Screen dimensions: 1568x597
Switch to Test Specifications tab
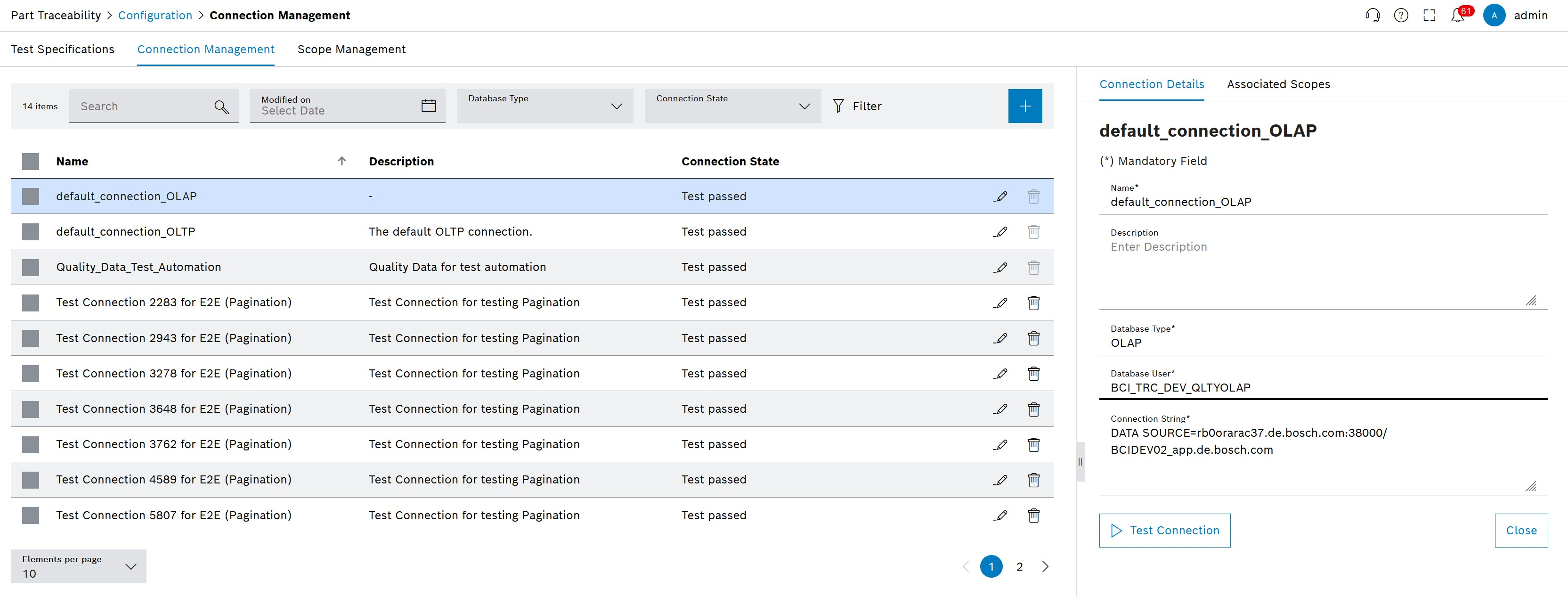point(63,49)
